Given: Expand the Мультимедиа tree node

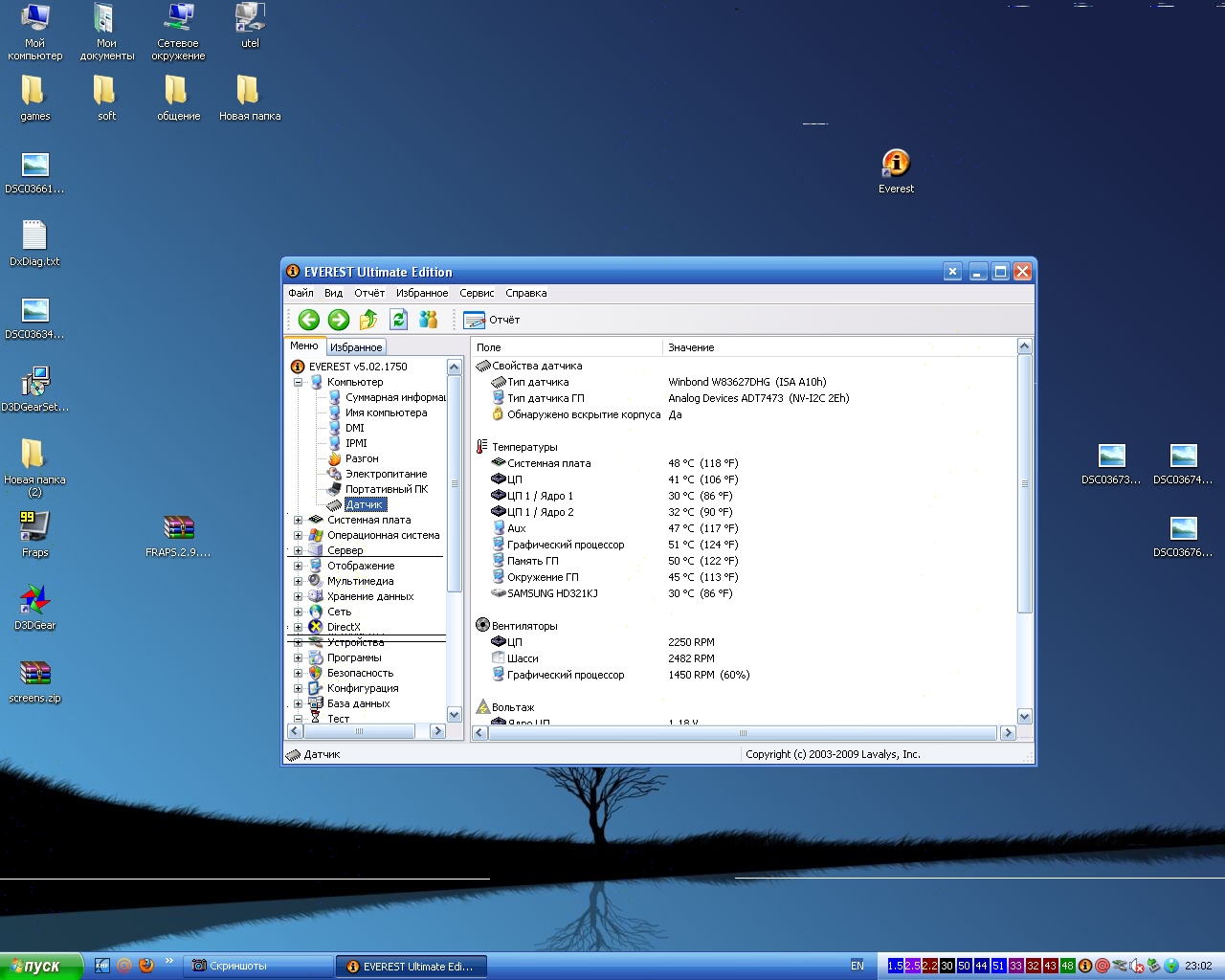Looking at the screenshot, I should (x=298, y=582).
